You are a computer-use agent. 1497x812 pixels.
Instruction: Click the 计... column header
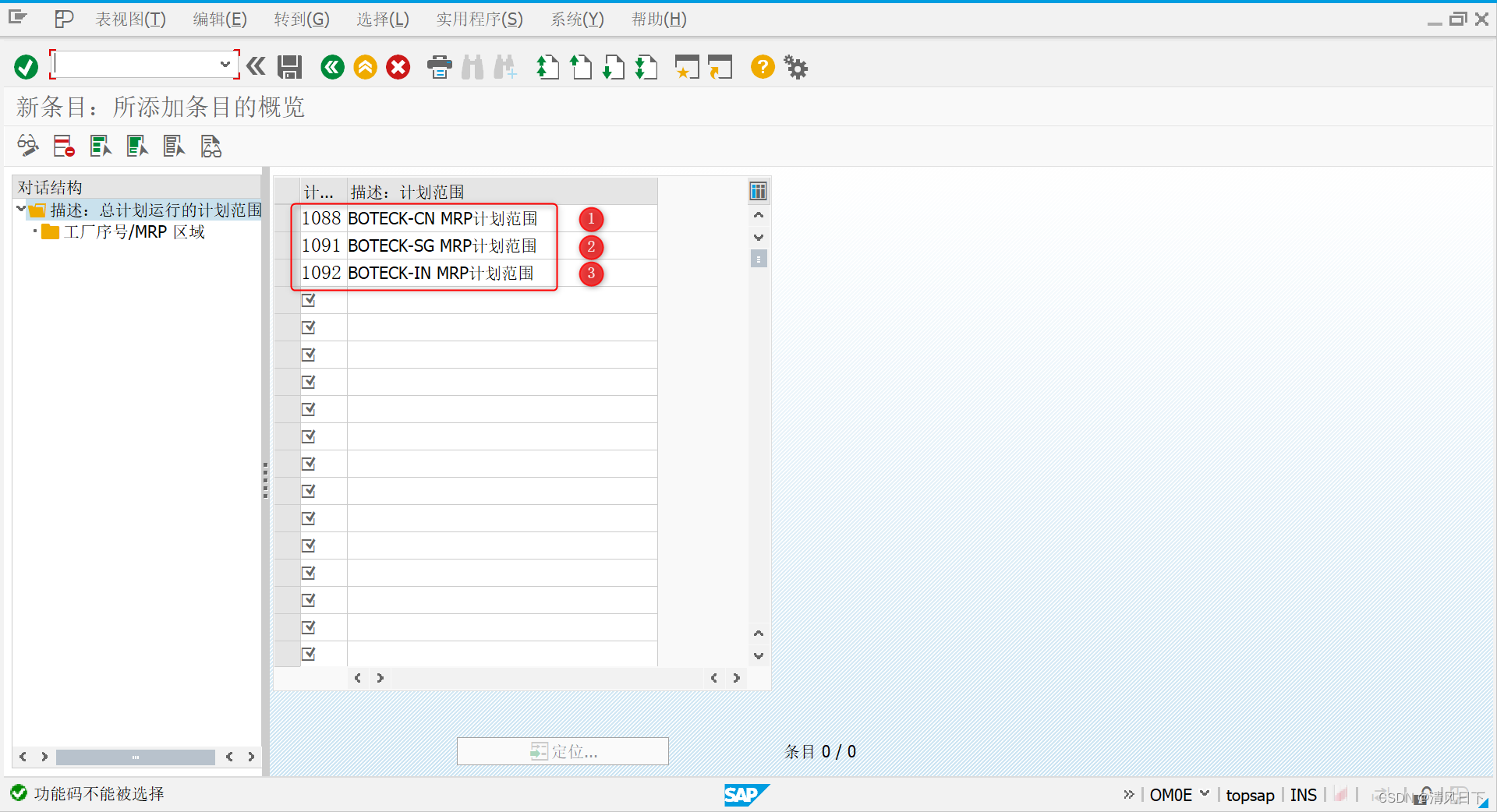click(323, 192)
